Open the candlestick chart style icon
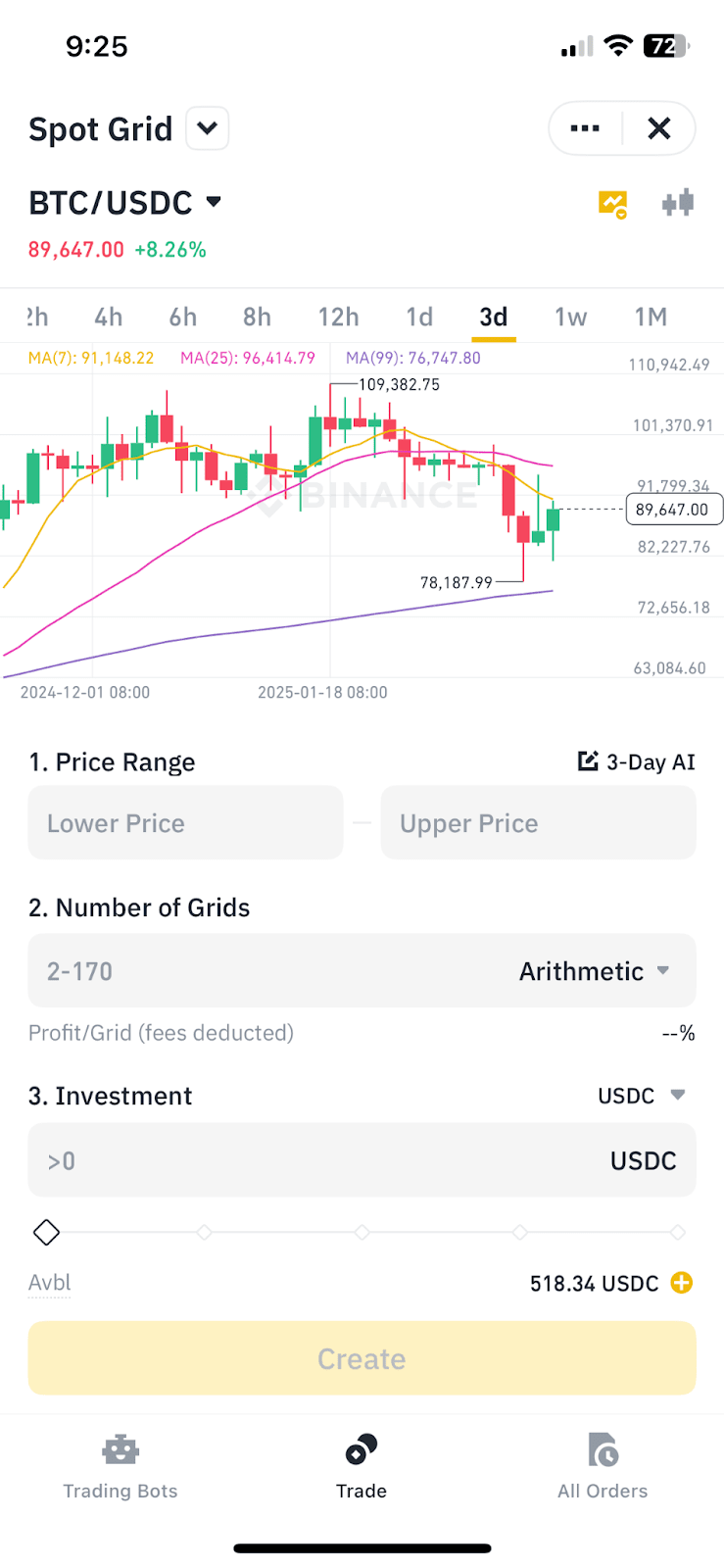The width and height of the screenshot is (724, 1568). 677,203
